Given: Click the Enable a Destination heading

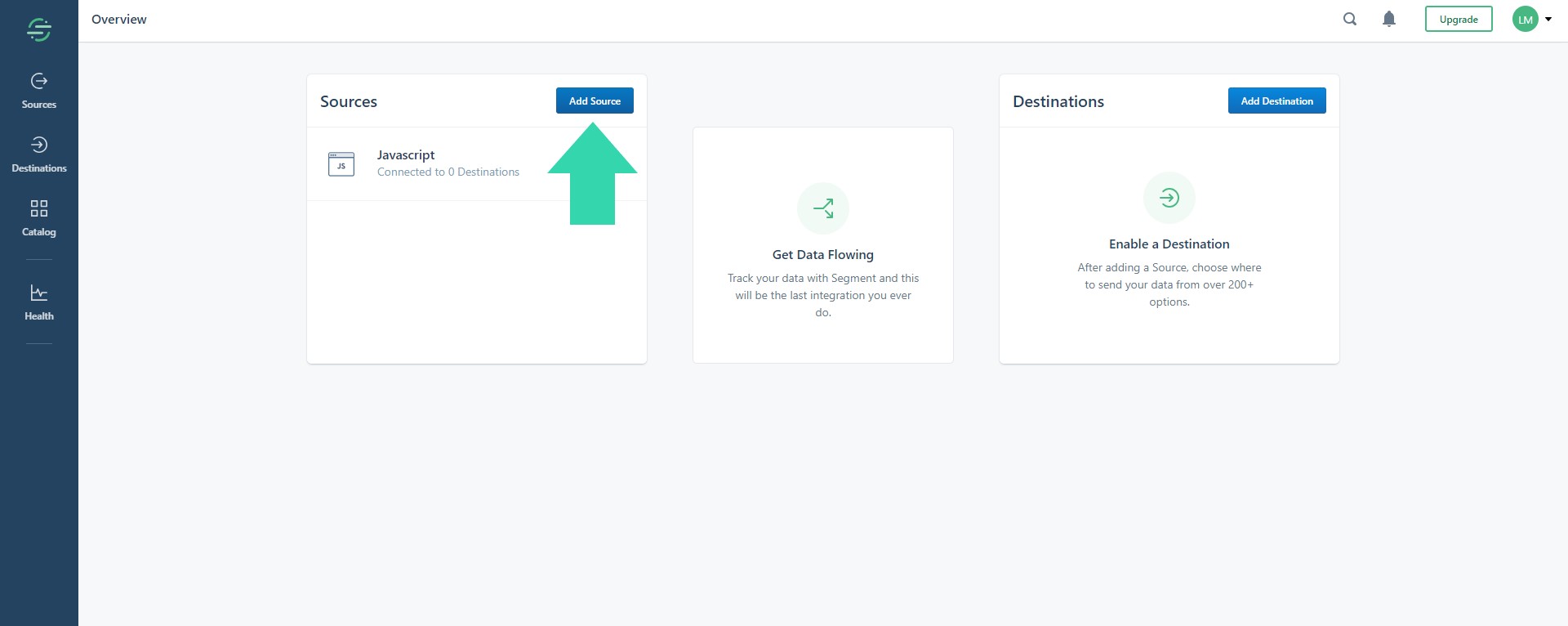Looking at the screenshot, I should 1169,244.
